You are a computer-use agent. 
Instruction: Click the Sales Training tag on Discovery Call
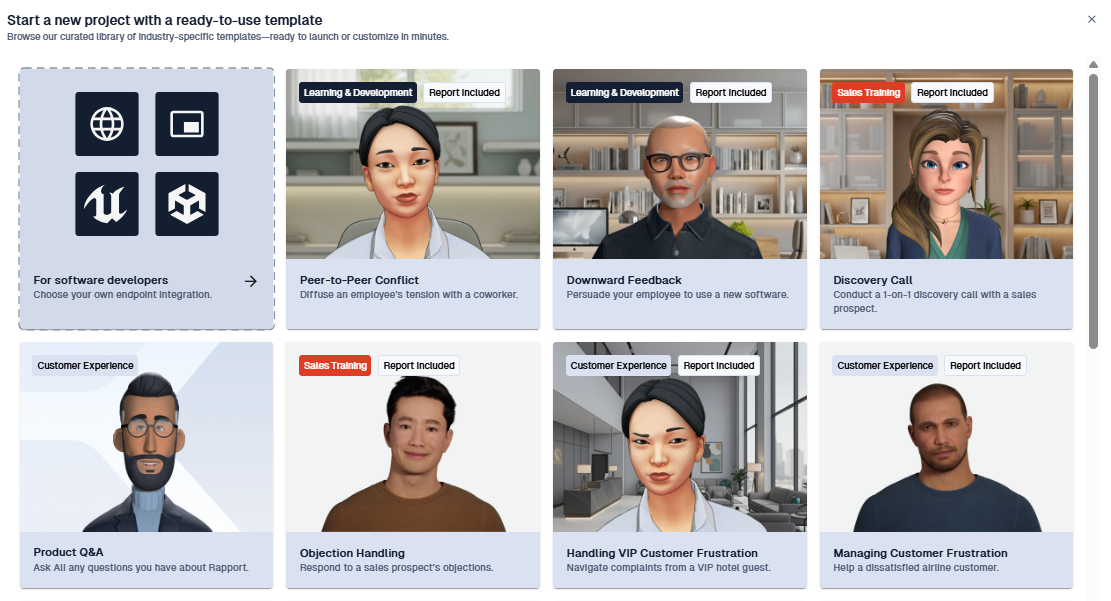(x=868, y=93)
